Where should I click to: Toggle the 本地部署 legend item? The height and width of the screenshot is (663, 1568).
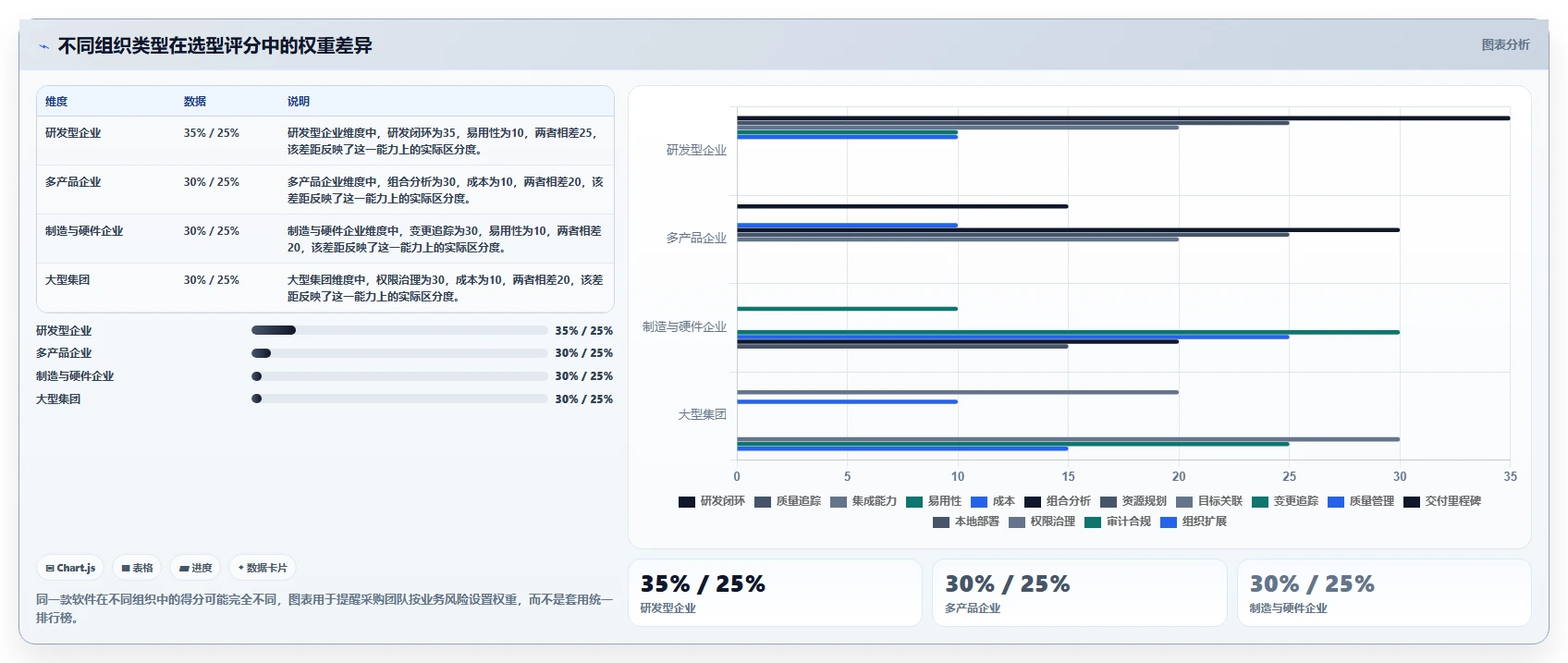(965, 522)
